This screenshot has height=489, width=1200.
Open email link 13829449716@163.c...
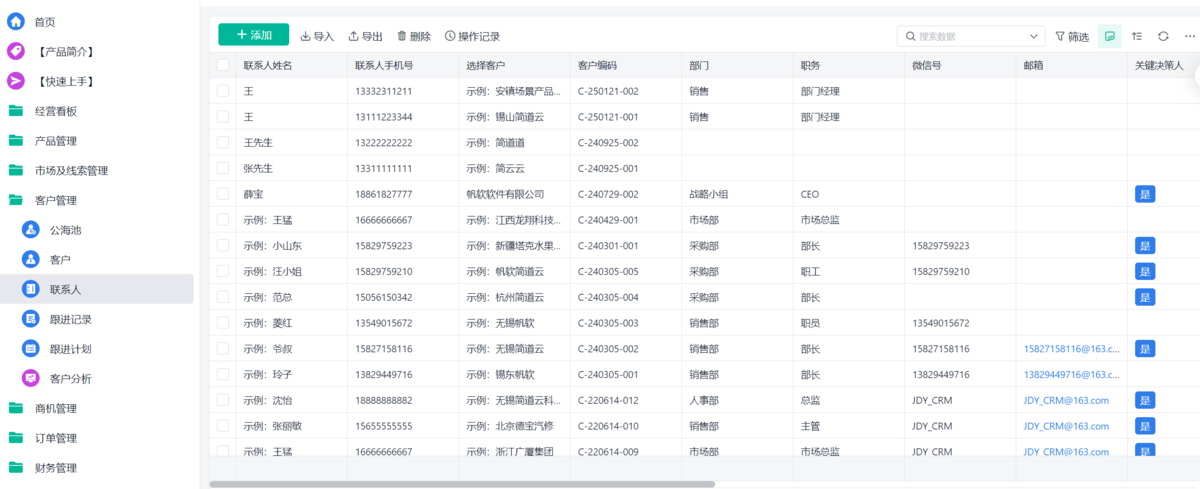pos(1071,374)
